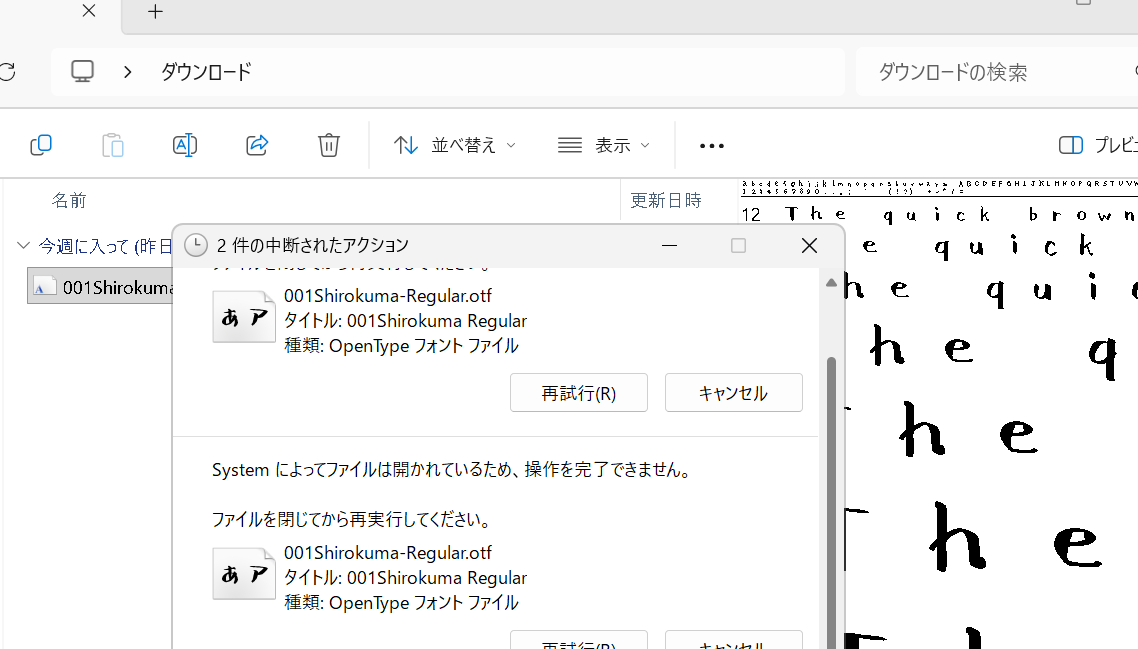Click the dialog's vertical scrollbar thumb
The image size is (1138, 649).
click(830, 480)
